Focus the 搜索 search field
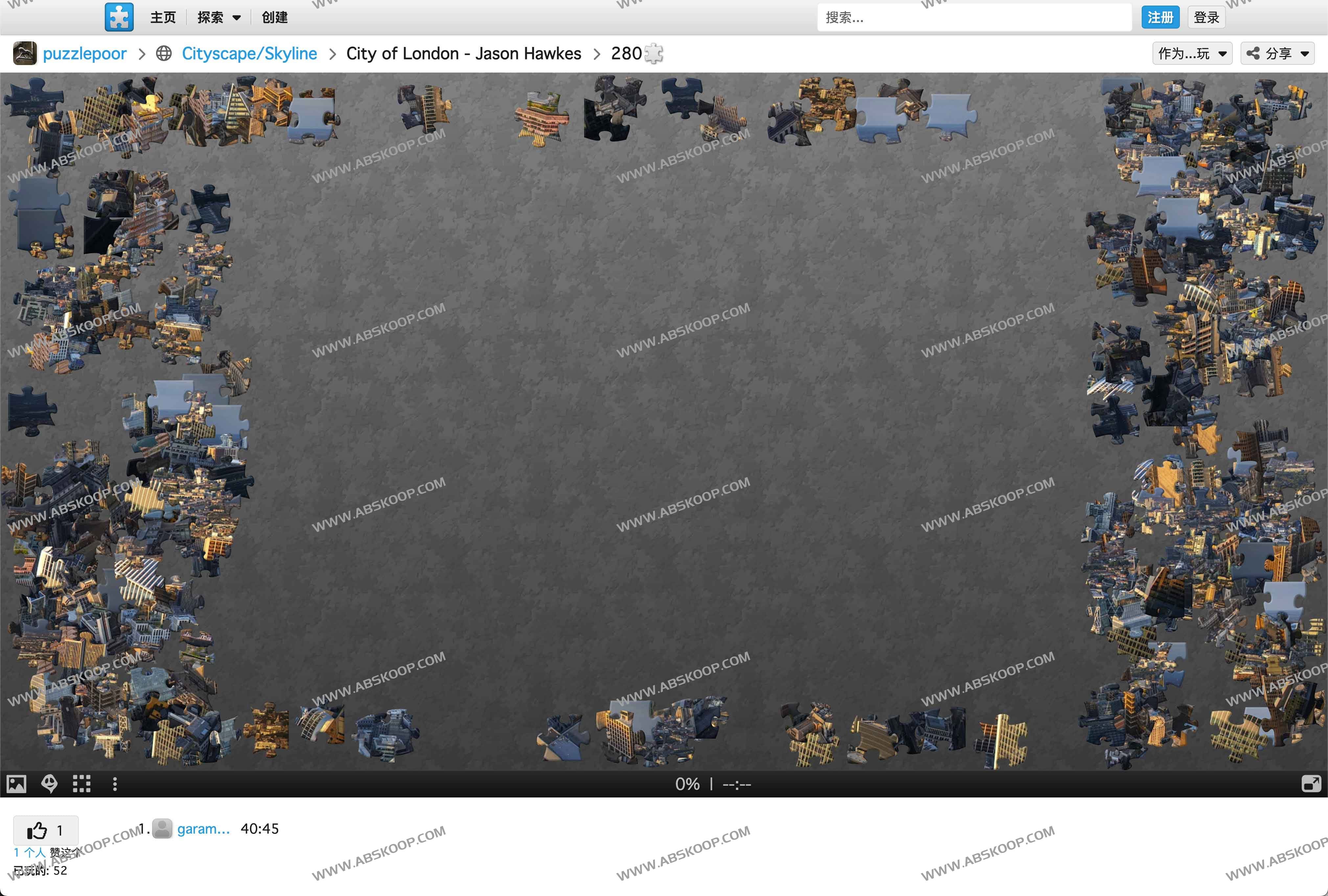Viewport: 1328px width, 896px height. (x=974, y=18)
